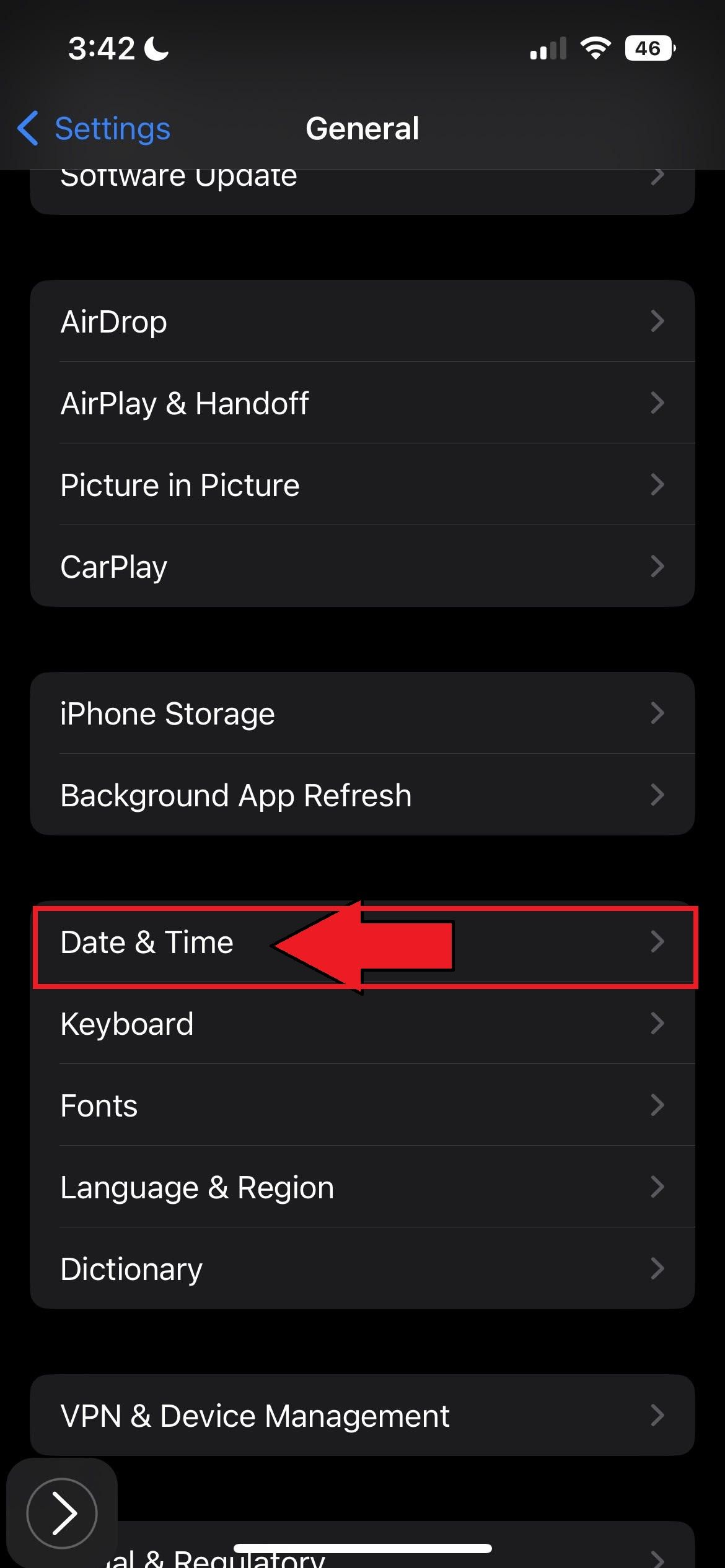Screen dimensions: 725x1568
Task: Expand the VPN & Device Management chevron
Action: click(x=659, y=1415)
